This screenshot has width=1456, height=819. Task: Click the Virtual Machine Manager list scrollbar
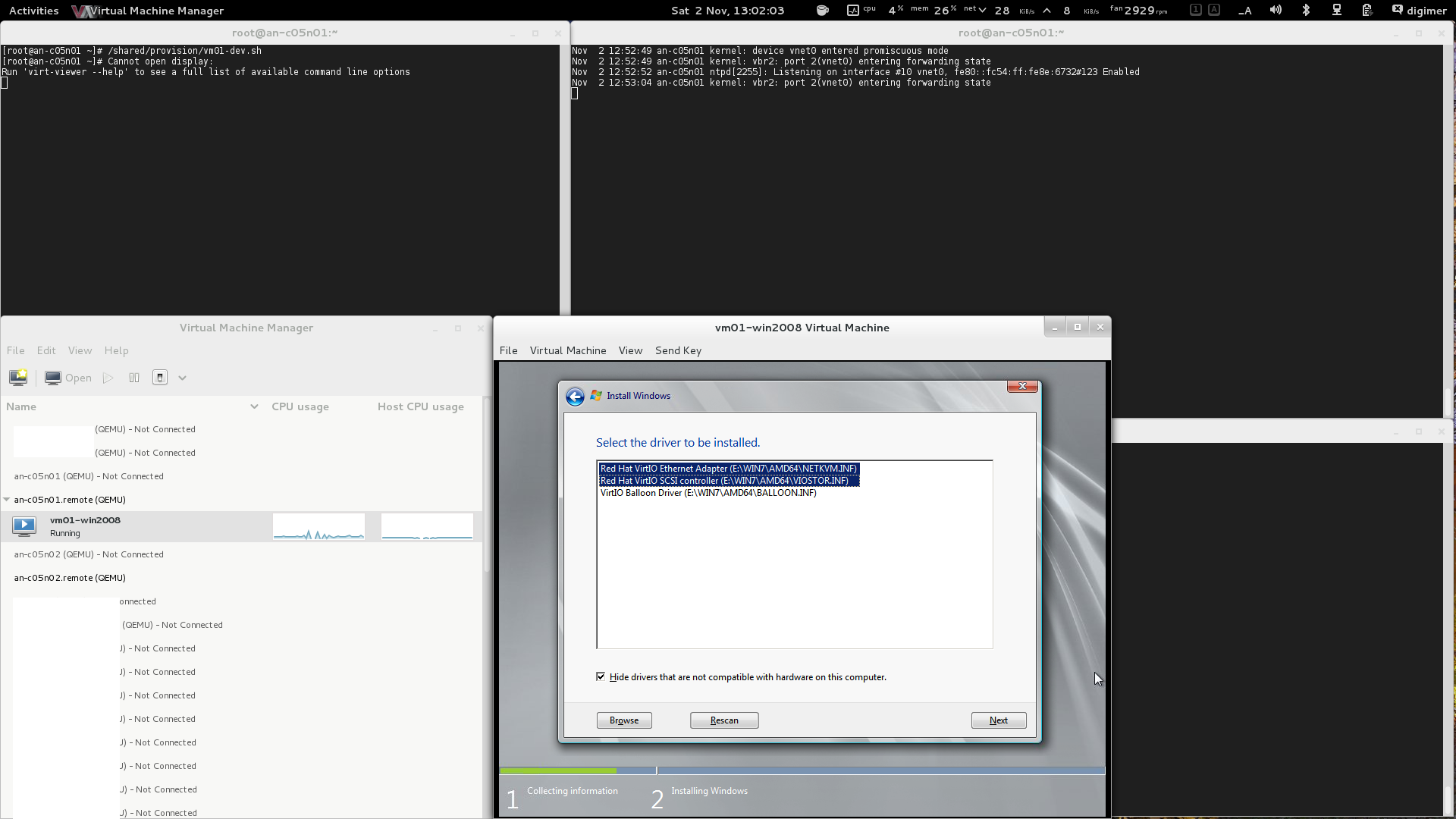[488, 485]
